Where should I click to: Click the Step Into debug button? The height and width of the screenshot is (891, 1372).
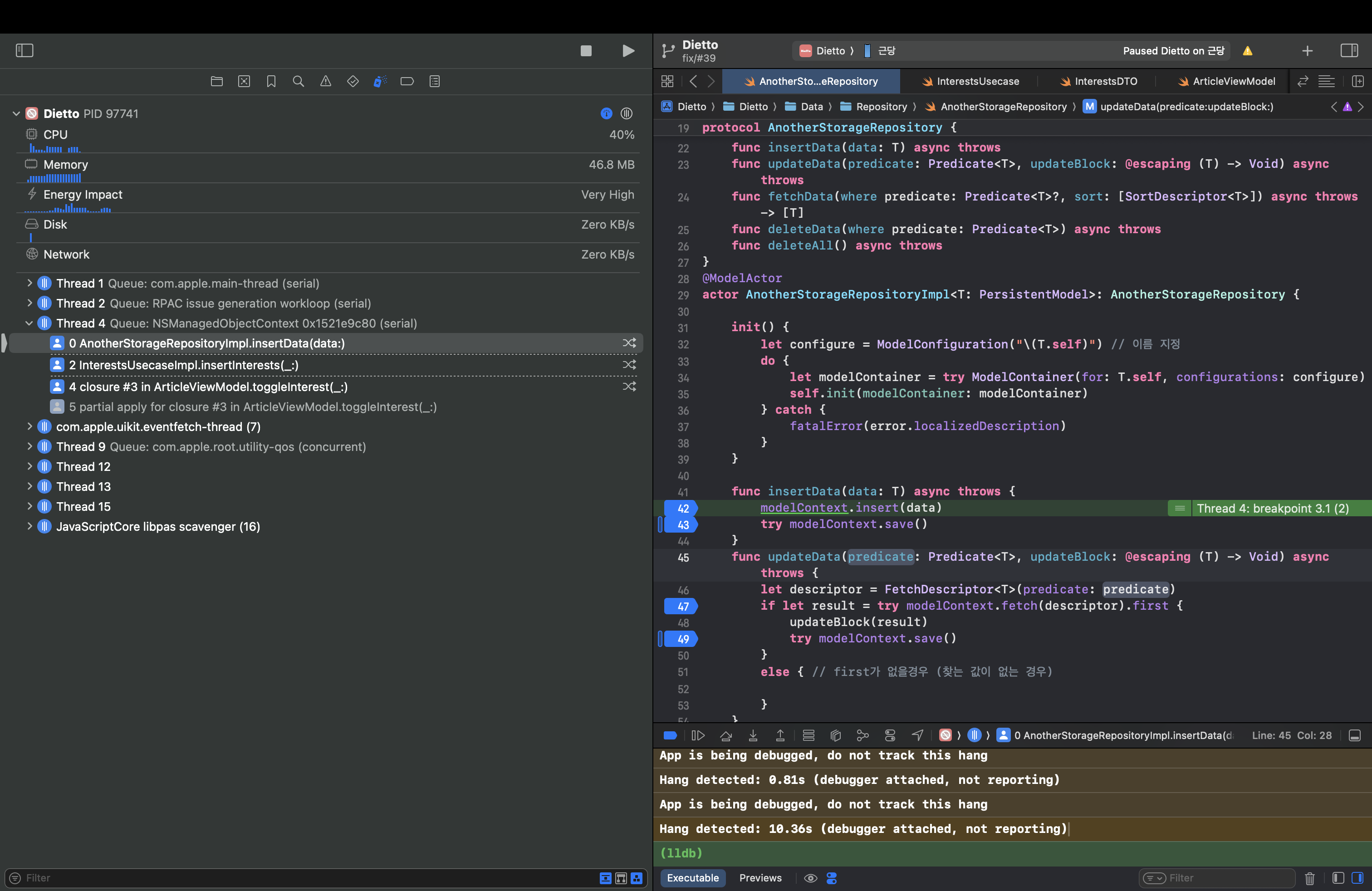[x=753, y=735]
